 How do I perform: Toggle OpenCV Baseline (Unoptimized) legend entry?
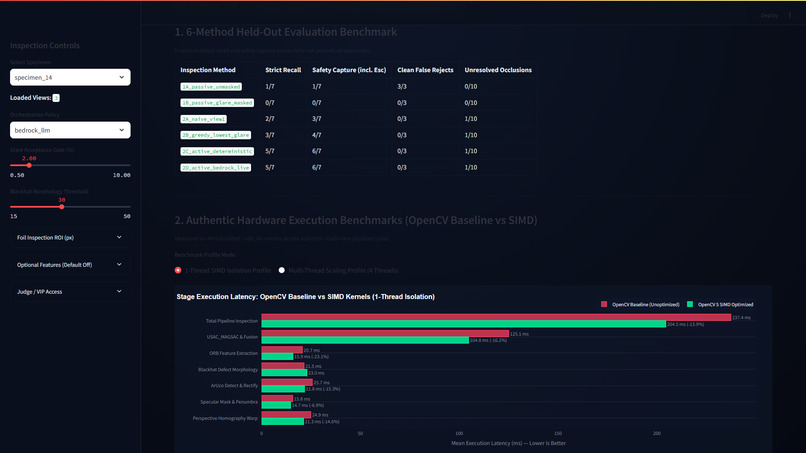coord(640,304)
